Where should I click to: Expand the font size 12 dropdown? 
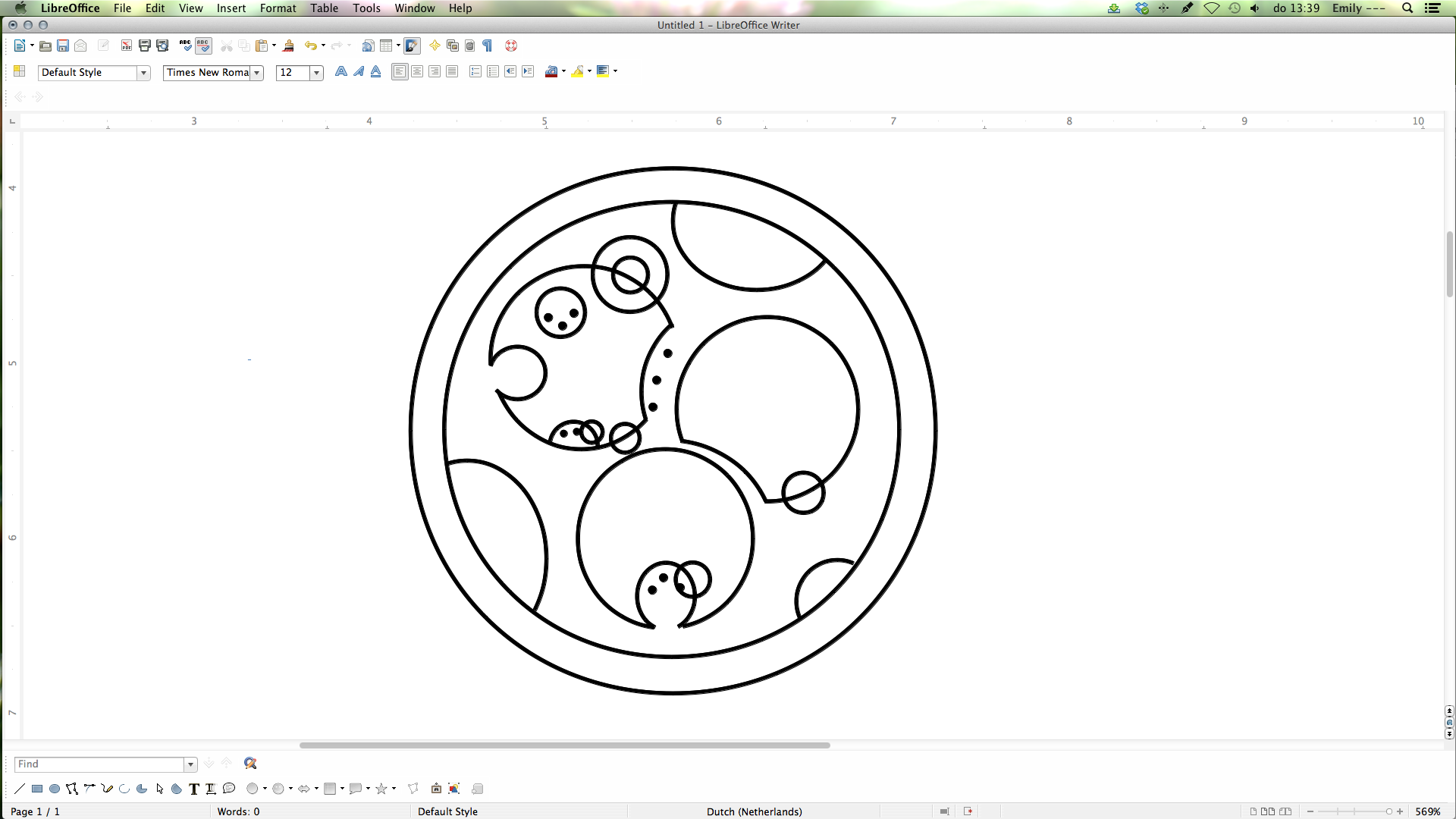[x=316, y=73]
